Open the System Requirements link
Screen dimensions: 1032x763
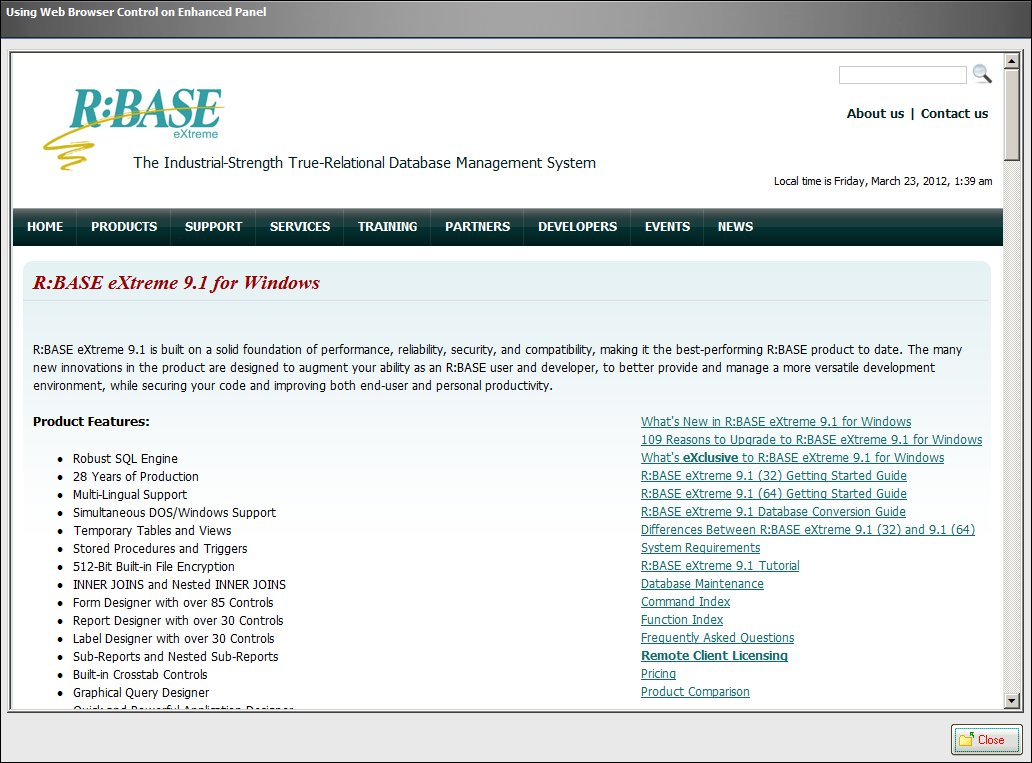click(x=700, y=548)
